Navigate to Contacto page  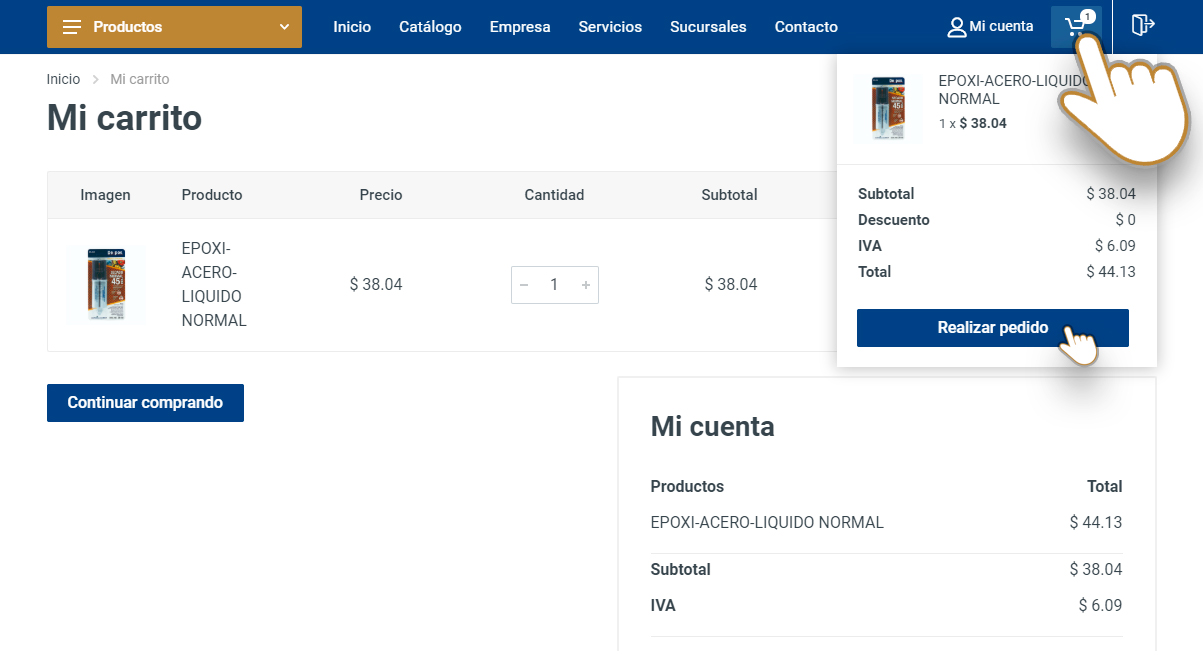coord(806,27)
